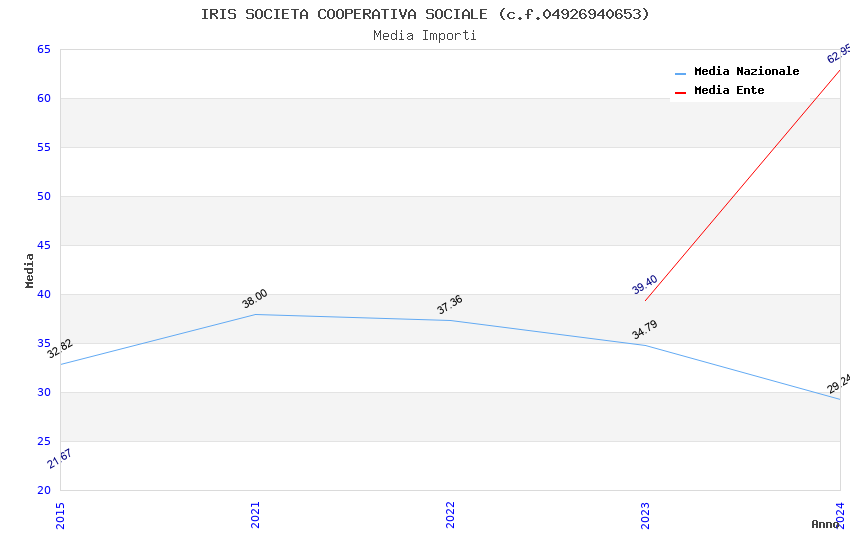Click the 37.36 data point label
Image resolution: width=850 pixels, height=550 pixels.
tap(450, 305)
